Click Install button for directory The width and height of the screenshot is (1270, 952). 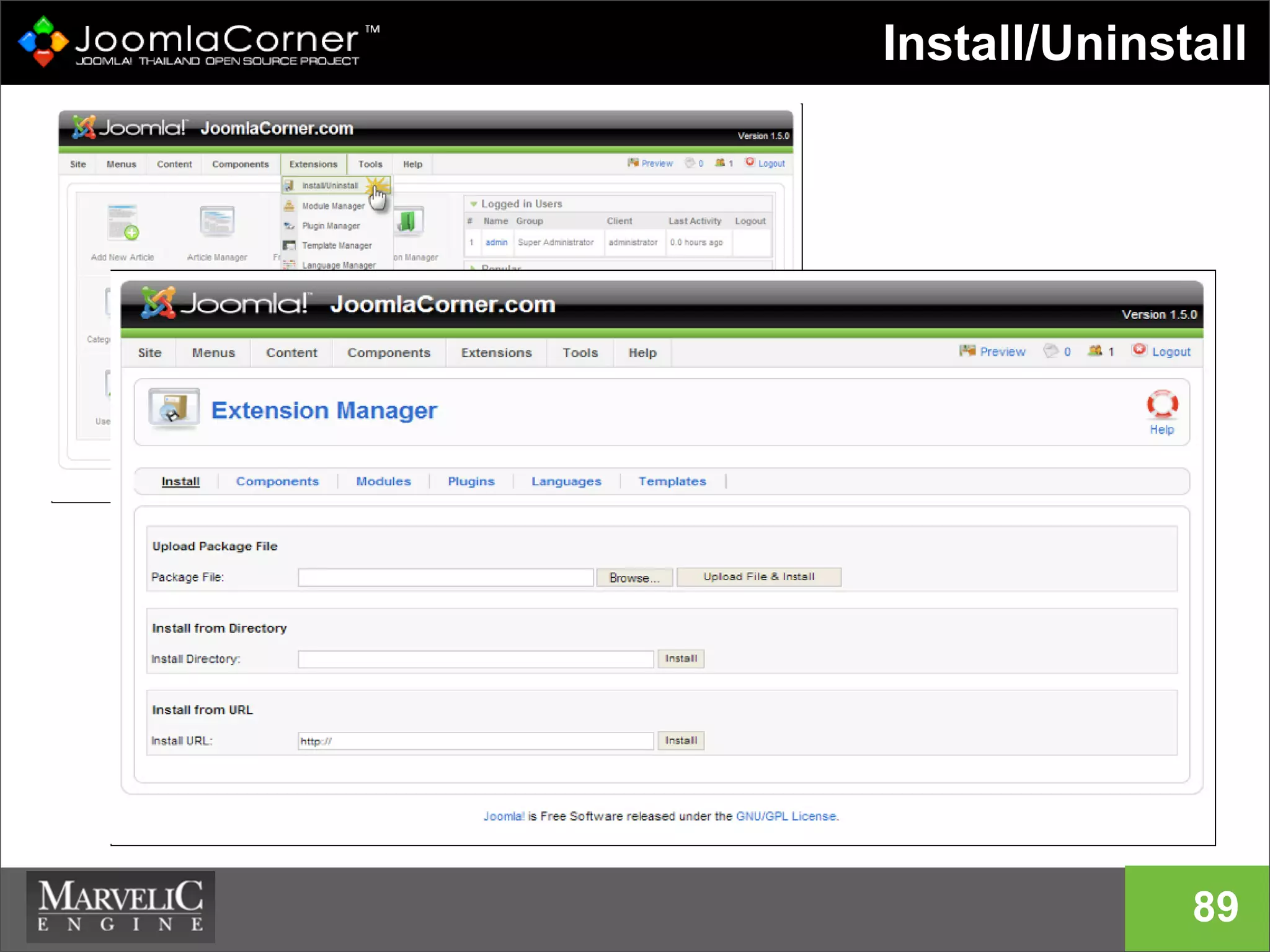(x=681, y=658)
